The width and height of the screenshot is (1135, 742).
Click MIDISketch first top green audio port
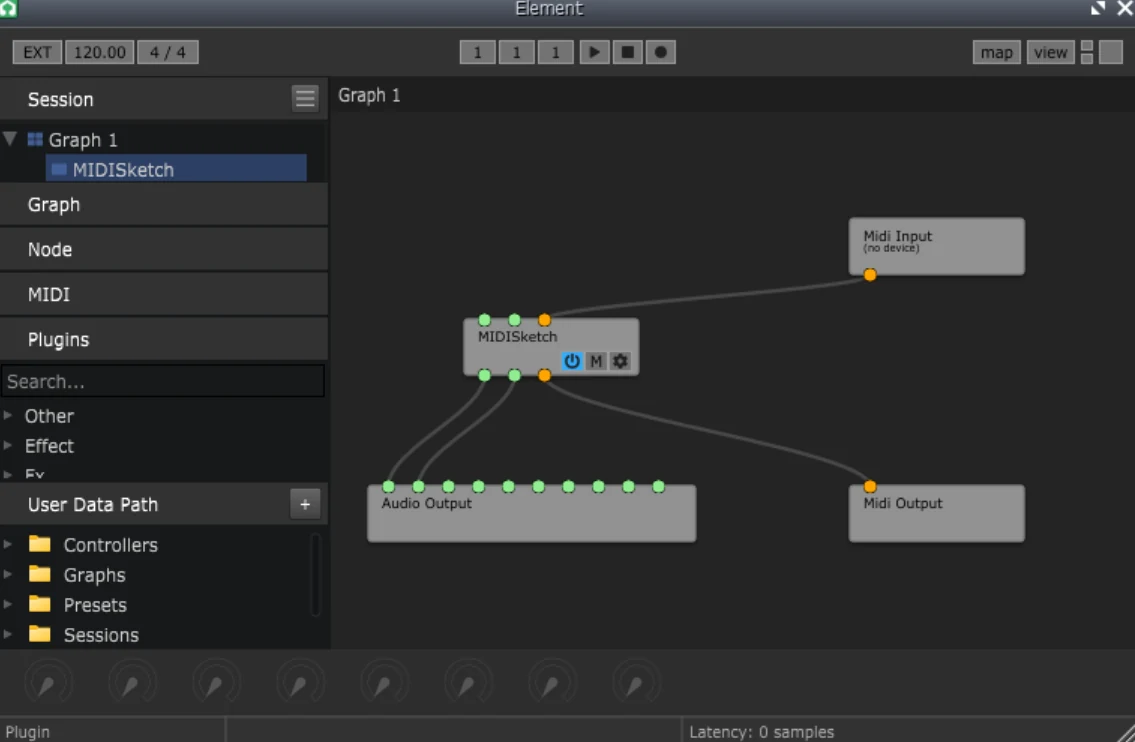point(484,320)
